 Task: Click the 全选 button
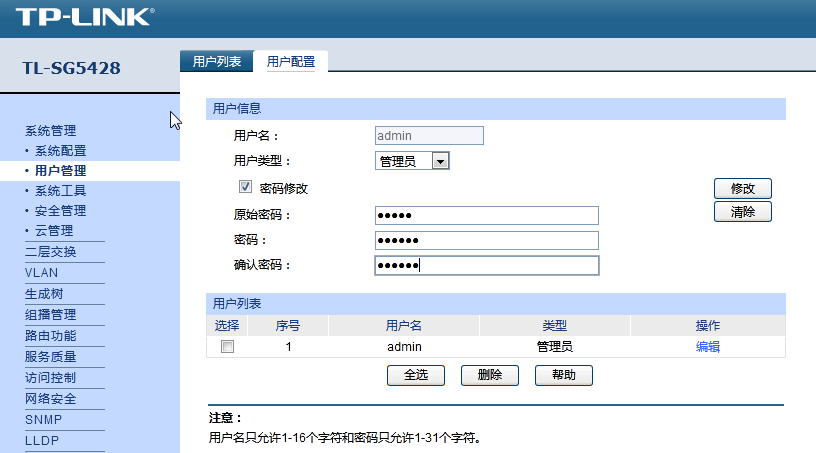click(x=416, y=375)
